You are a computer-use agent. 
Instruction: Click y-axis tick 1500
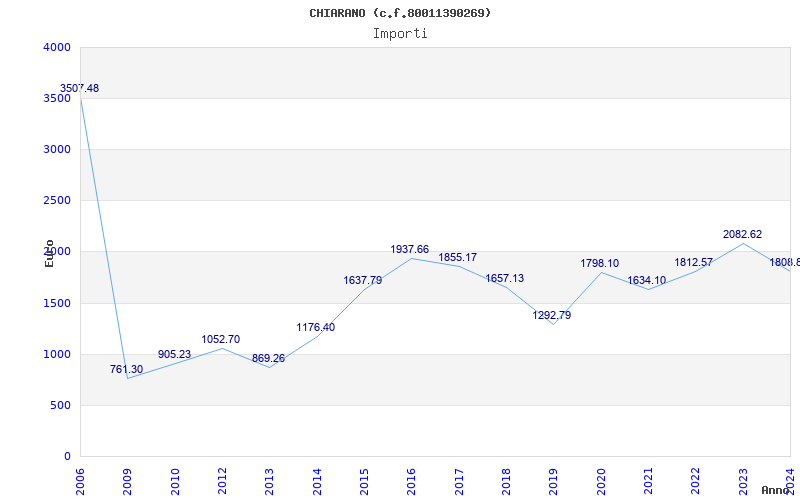(x=57, y=304)
